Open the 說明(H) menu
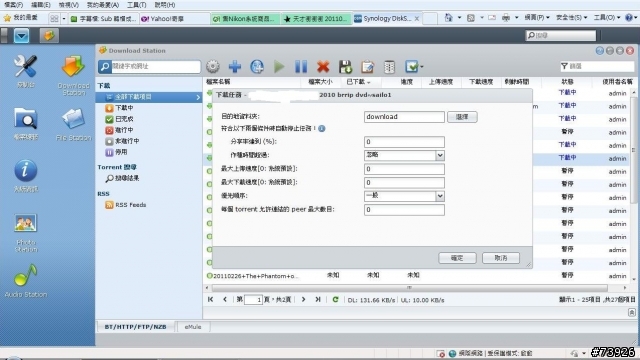Viewport: 640px width, 360px height. point(165,5)
